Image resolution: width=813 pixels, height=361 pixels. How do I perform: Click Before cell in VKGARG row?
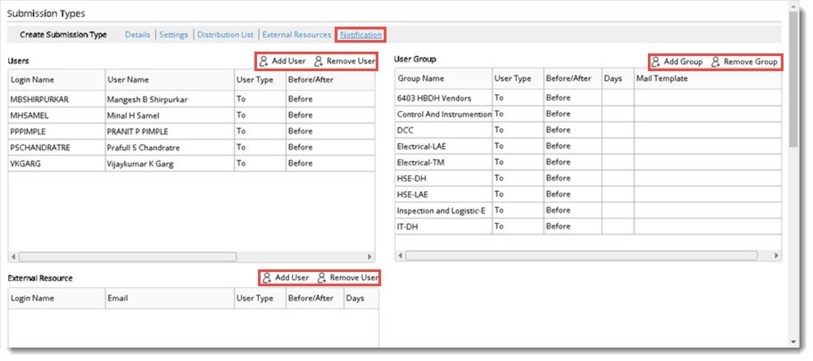(330, 163)
